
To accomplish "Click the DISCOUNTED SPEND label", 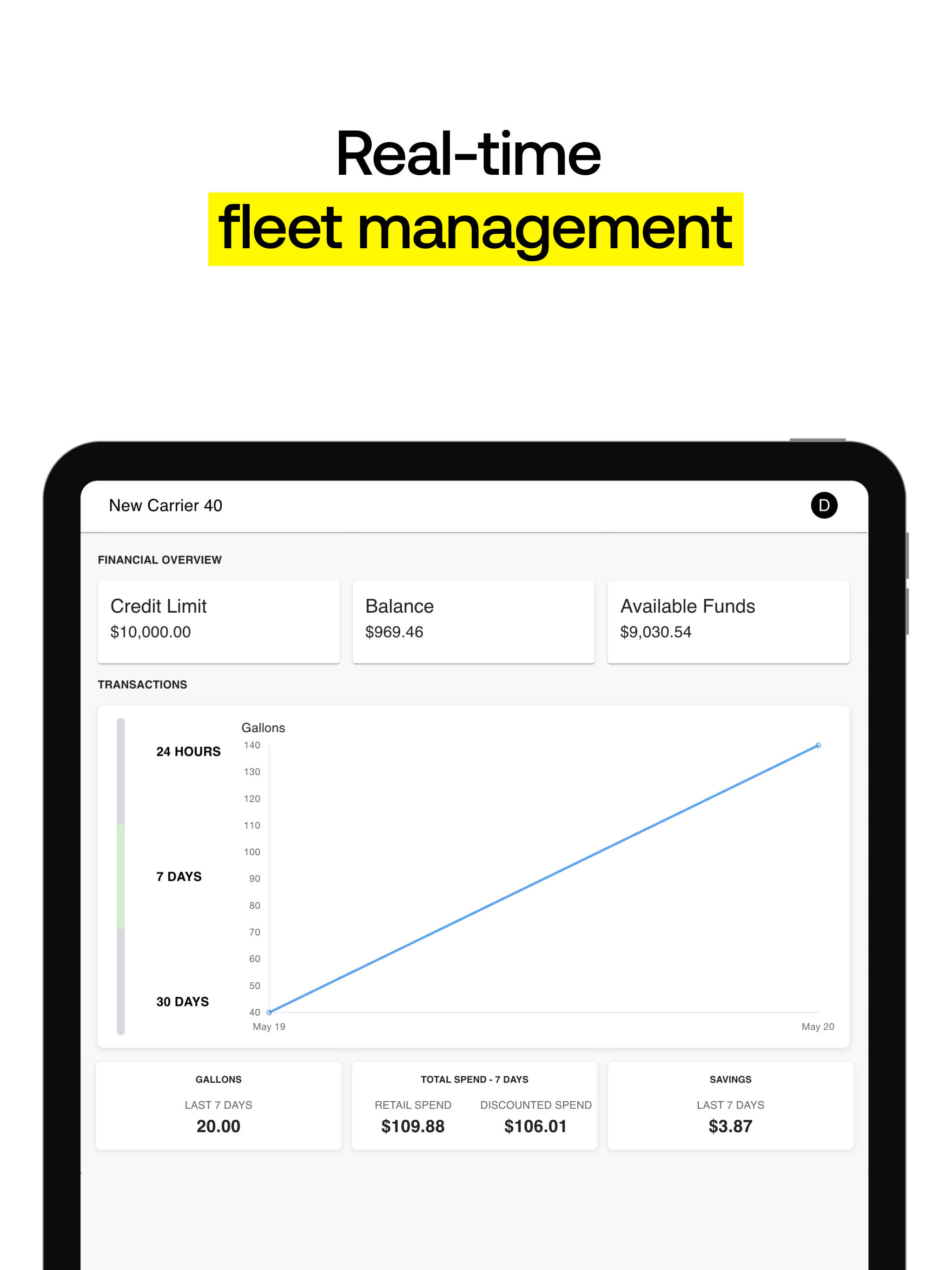I will coord(535,1105).
